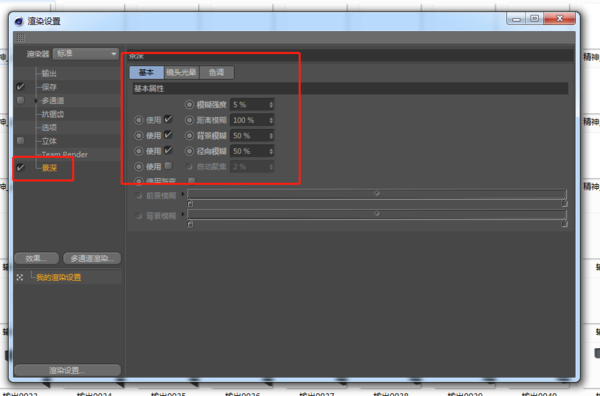Click the 多通道渲染... button
The image size is (600, 396).
(x=92, y=258)
